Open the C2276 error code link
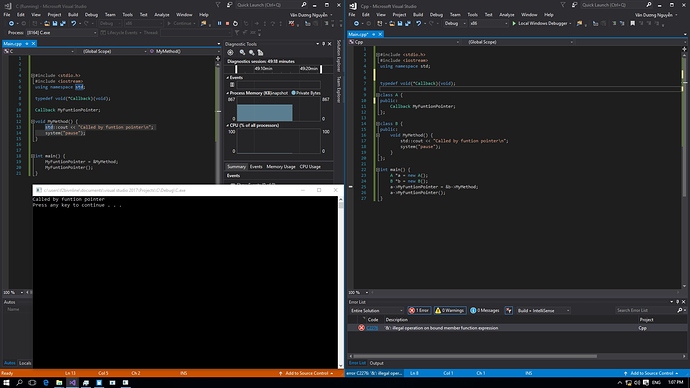This screenshot has height=388, width=690. click(372, 328)
